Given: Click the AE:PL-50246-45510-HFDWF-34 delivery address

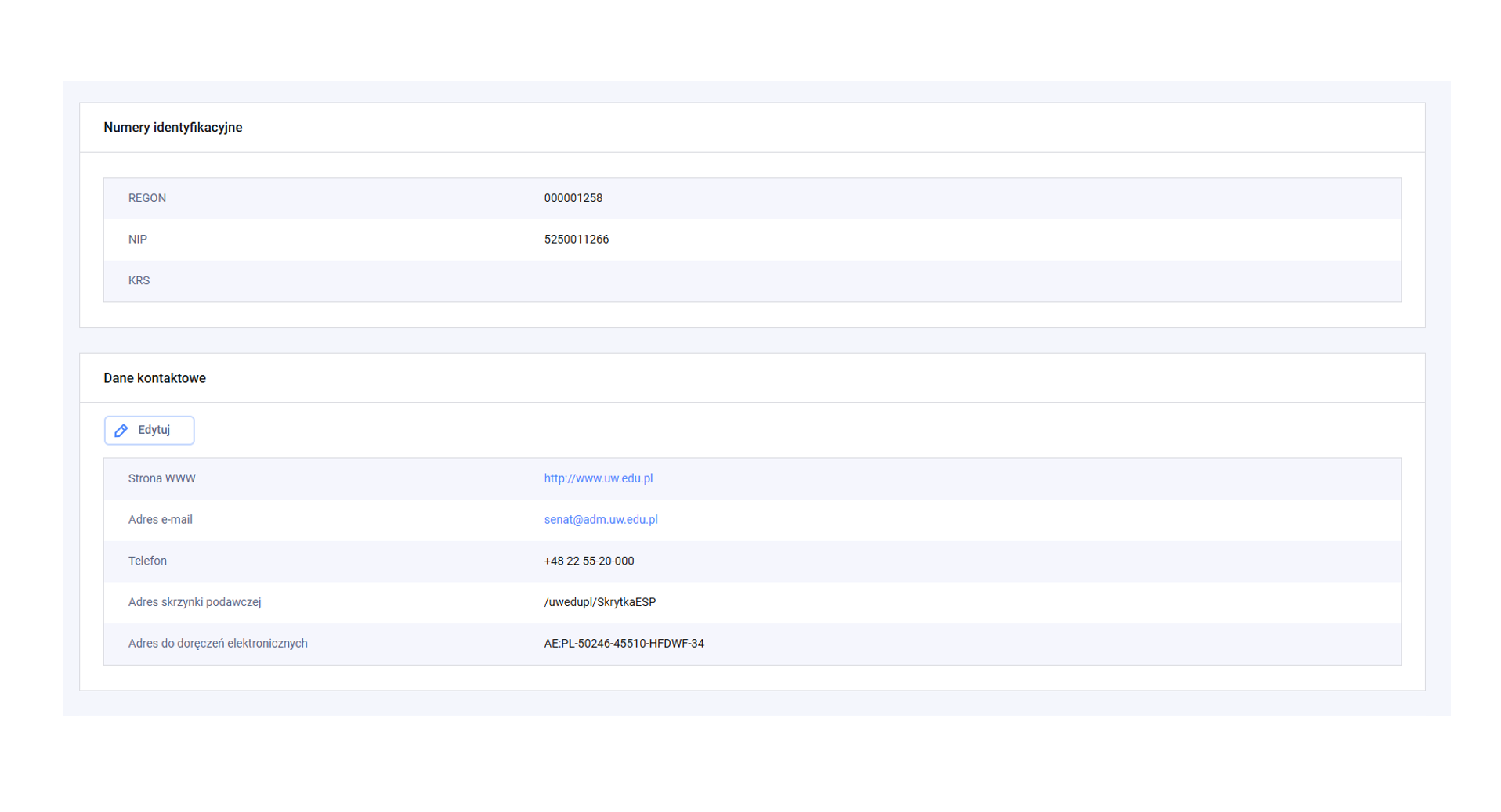Looking at the screenshot, I should (624, 644).
